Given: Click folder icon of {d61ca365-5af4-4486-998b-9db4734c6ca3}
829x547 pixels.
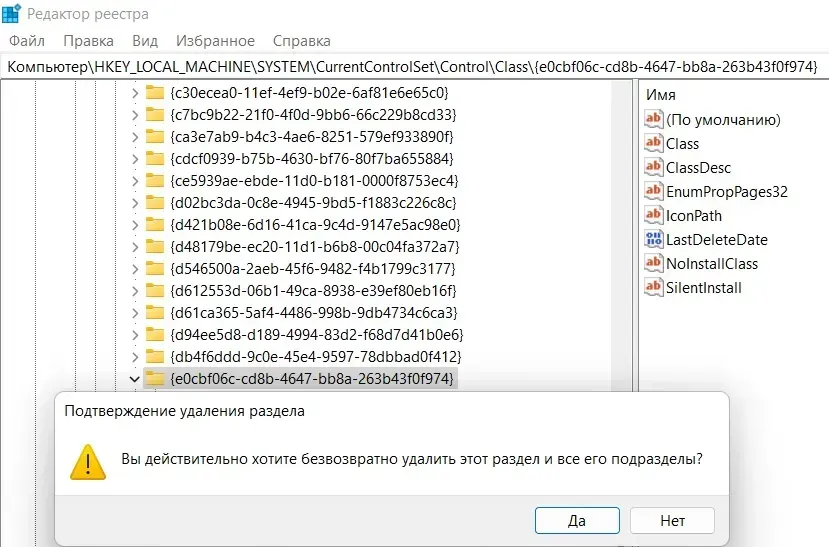Looking at the screenshot, I should [155, 312].
